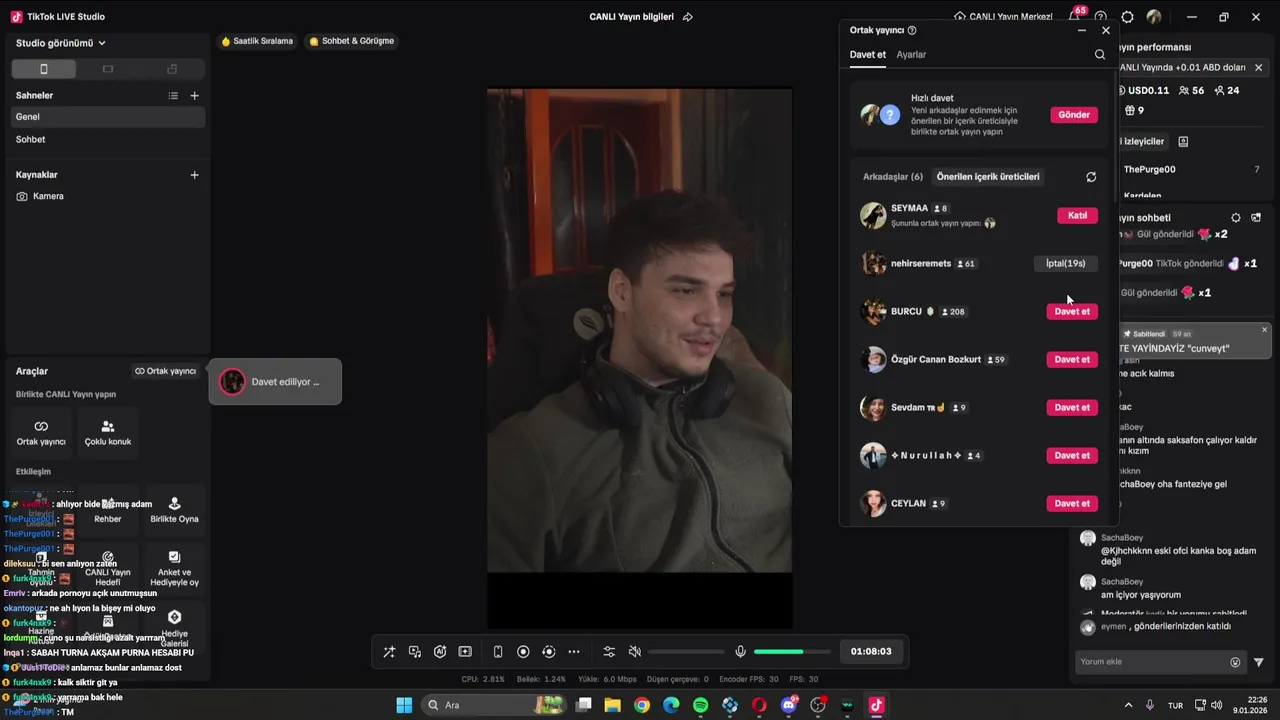Click the screen capture frame icon

click(x=465, y=652)
